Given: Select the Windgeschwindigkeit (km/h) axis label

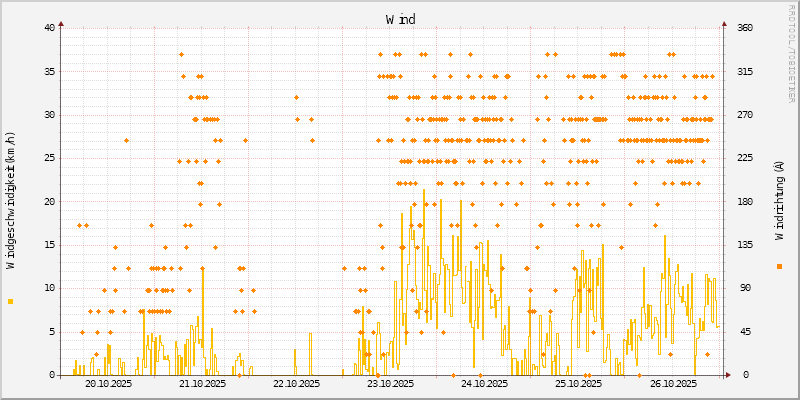Looking at the screenshot, I should 11,201.
